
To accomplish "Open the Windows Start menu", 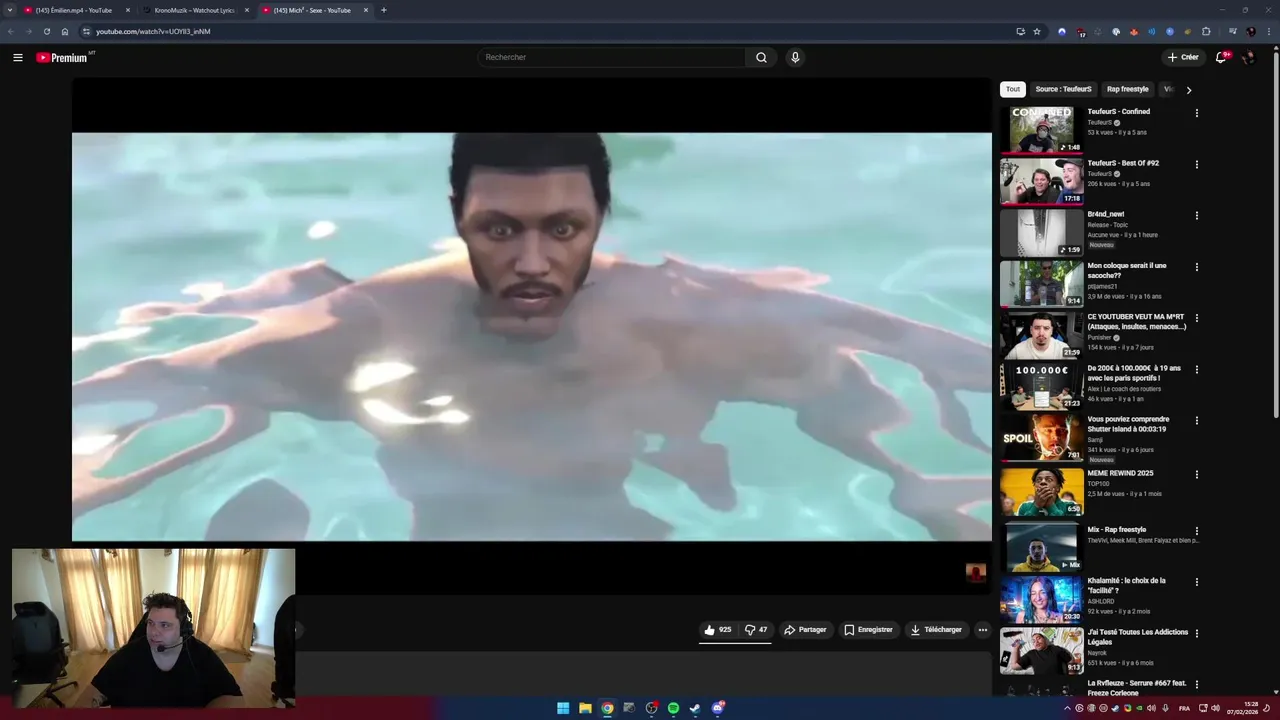I will coord(563,708).
